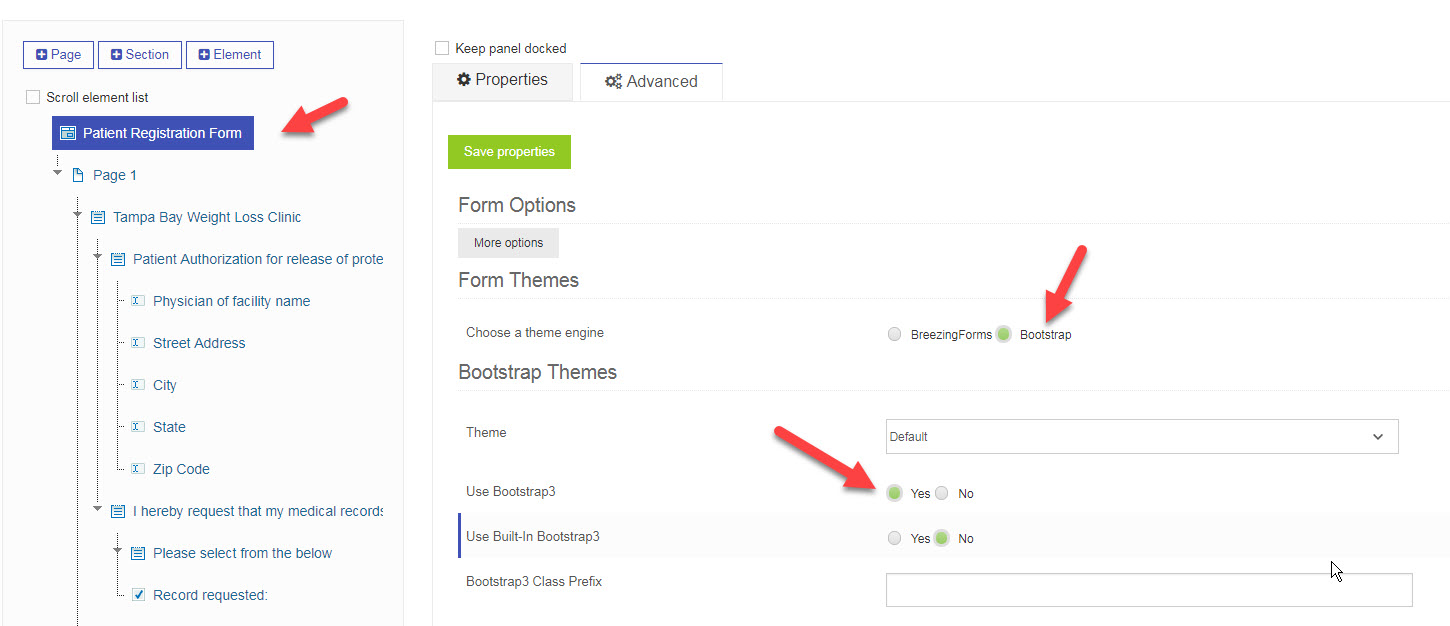
Task: Click the section icon beside Tampa Bay Weight Loss Clinic
Action: [96, 216]
